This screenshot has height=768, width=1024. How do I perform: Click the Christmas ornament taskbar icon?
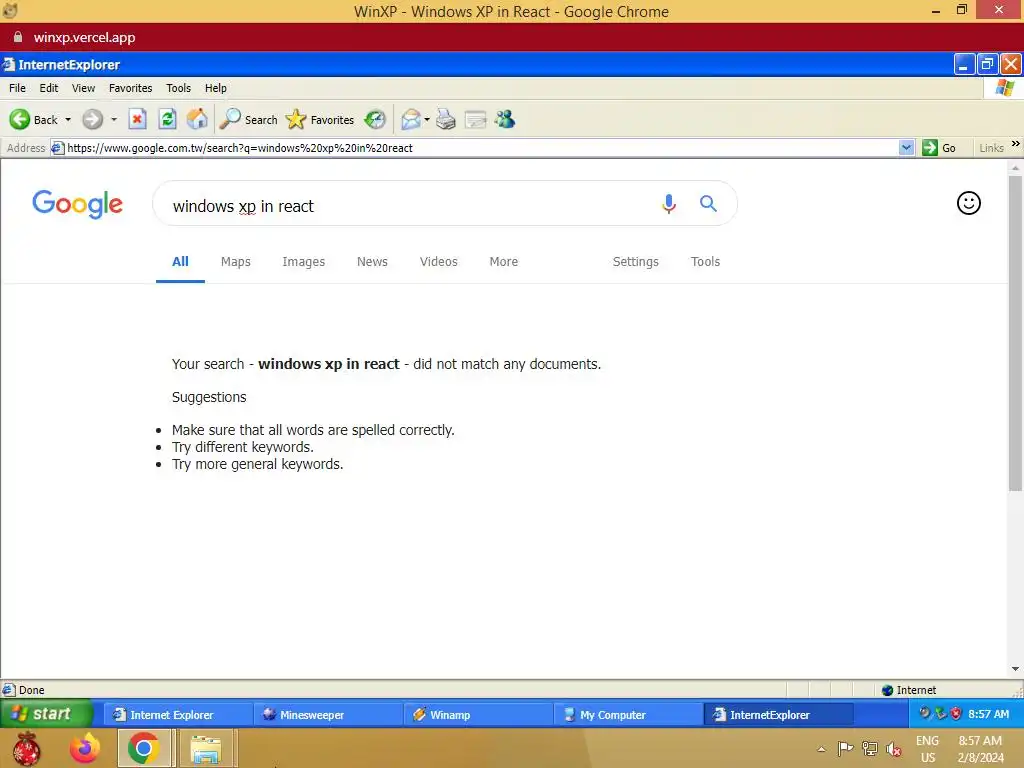27,748
